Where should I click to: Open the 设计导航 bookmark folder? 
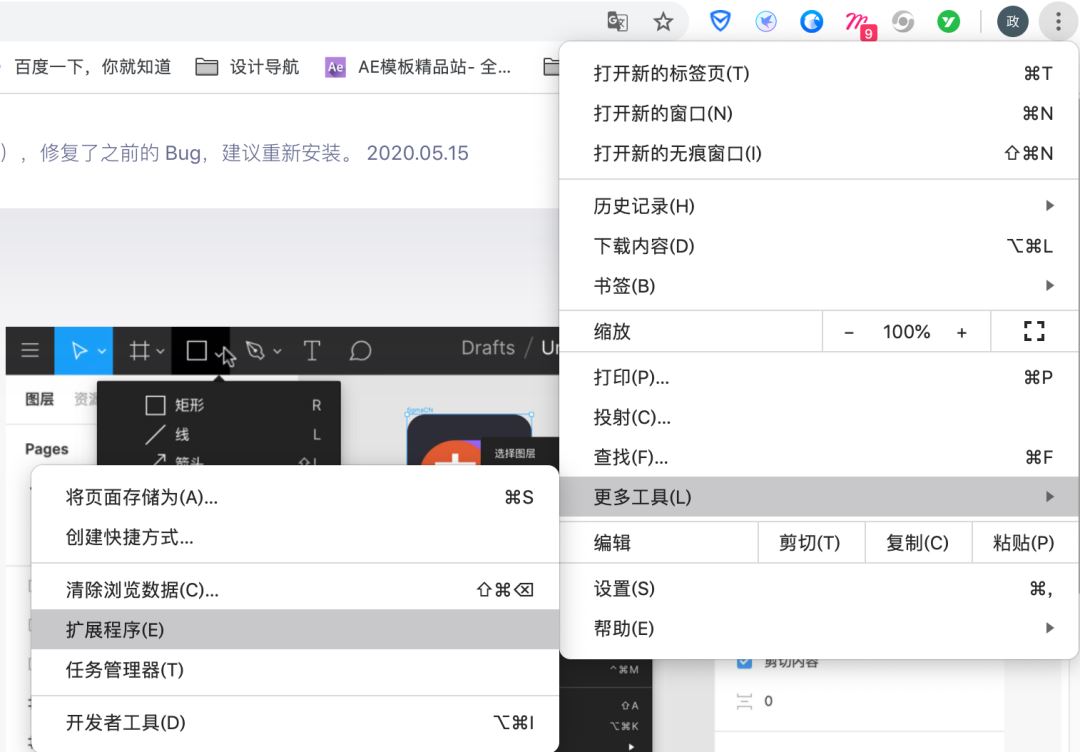(248, 67)
